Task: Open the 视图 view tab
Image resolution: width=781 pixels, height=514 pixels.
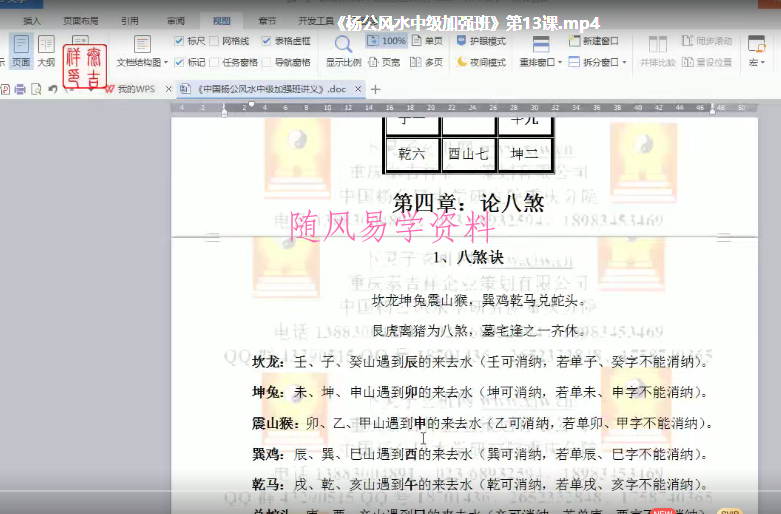Action: coord(222,21)
